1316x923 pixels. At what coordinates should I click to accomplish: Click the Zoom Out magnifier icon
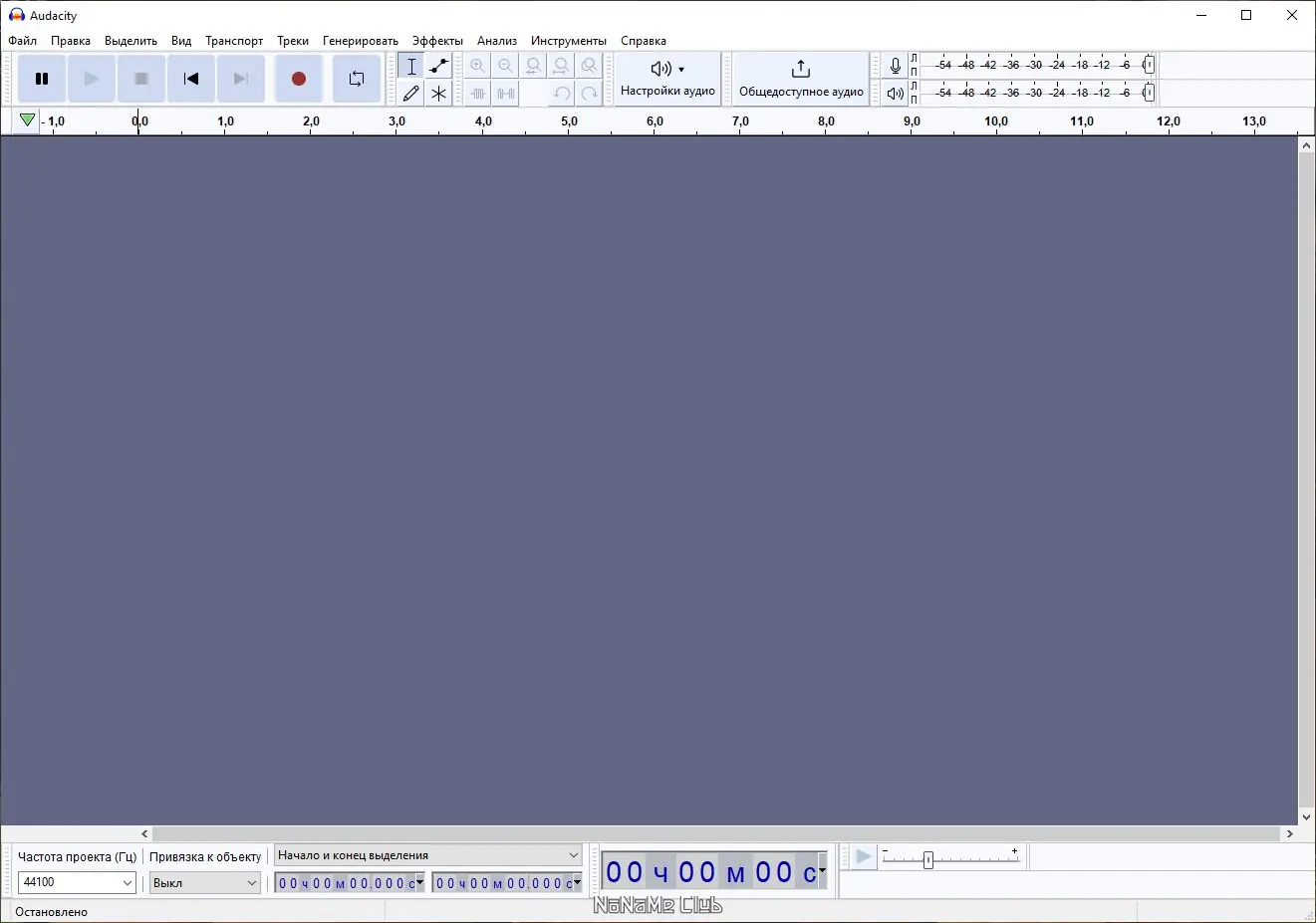tap(506, 66)
